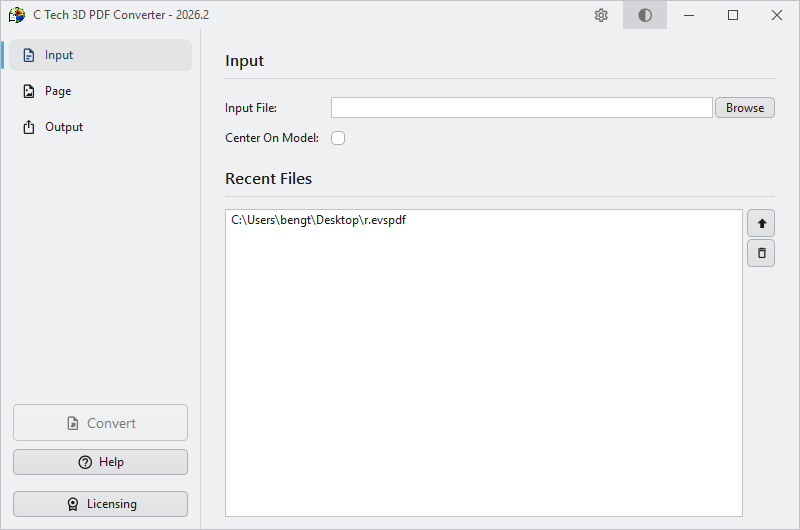Close the 3D PDF Converter window
The image size is (800, 530).
tap(777, 15)
